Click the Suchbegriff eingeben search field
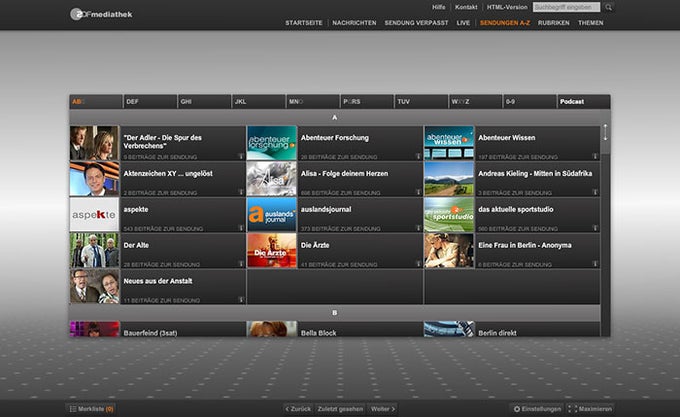Image resolution: width=680 pixels, height=417 pixels. tap(566, 7)
